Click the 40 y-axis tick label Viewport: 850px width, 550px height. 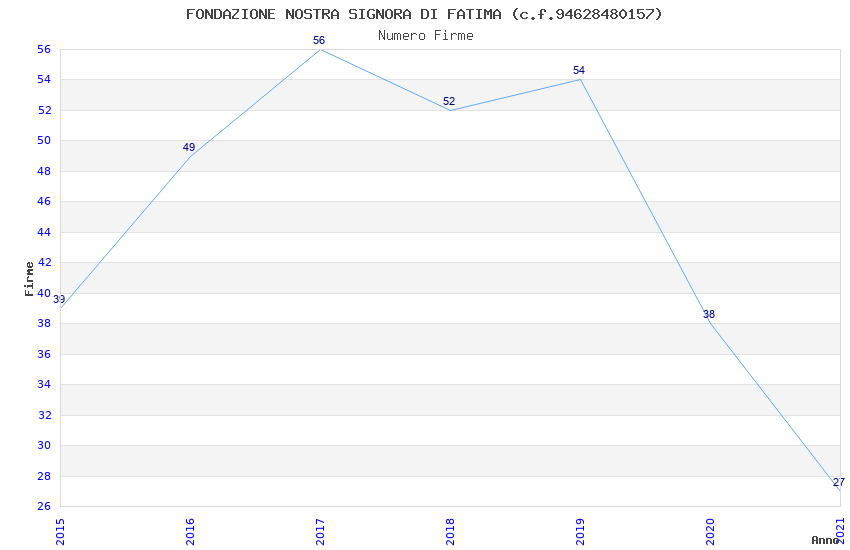click(44, 293)
